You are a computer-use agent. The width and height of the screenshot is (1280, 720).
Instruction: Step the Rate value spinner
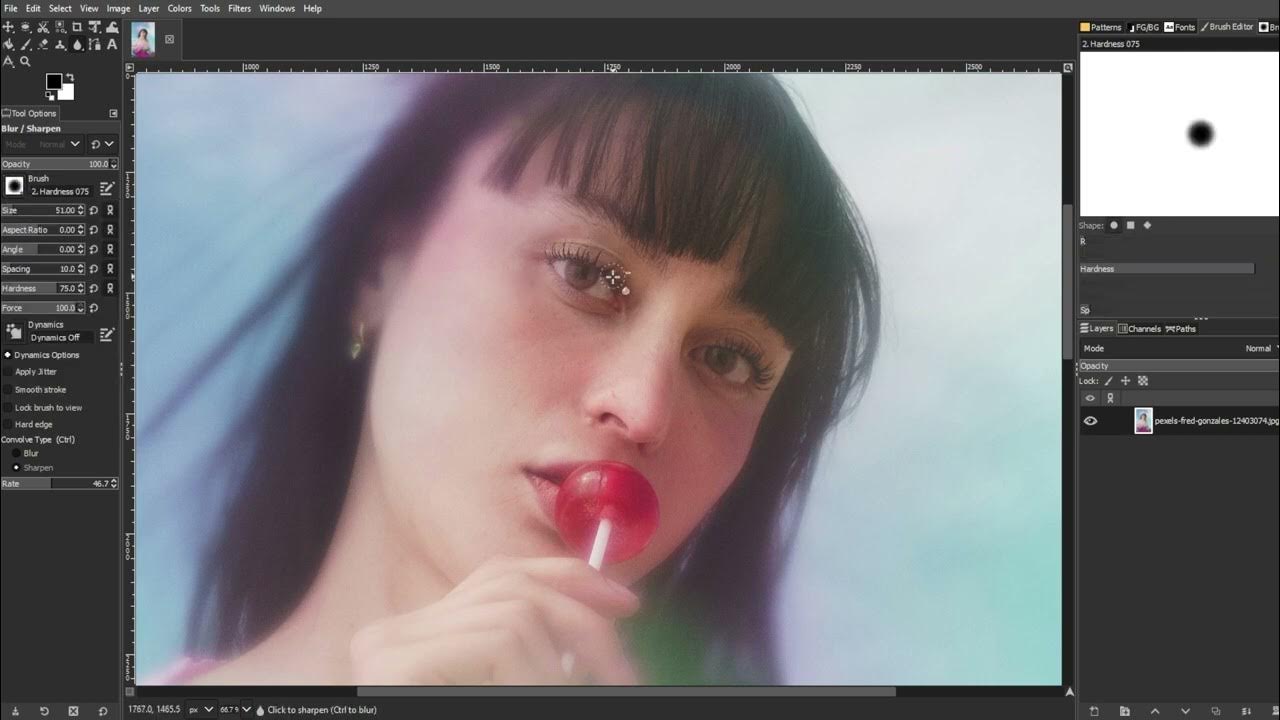(x=114, y=484)
